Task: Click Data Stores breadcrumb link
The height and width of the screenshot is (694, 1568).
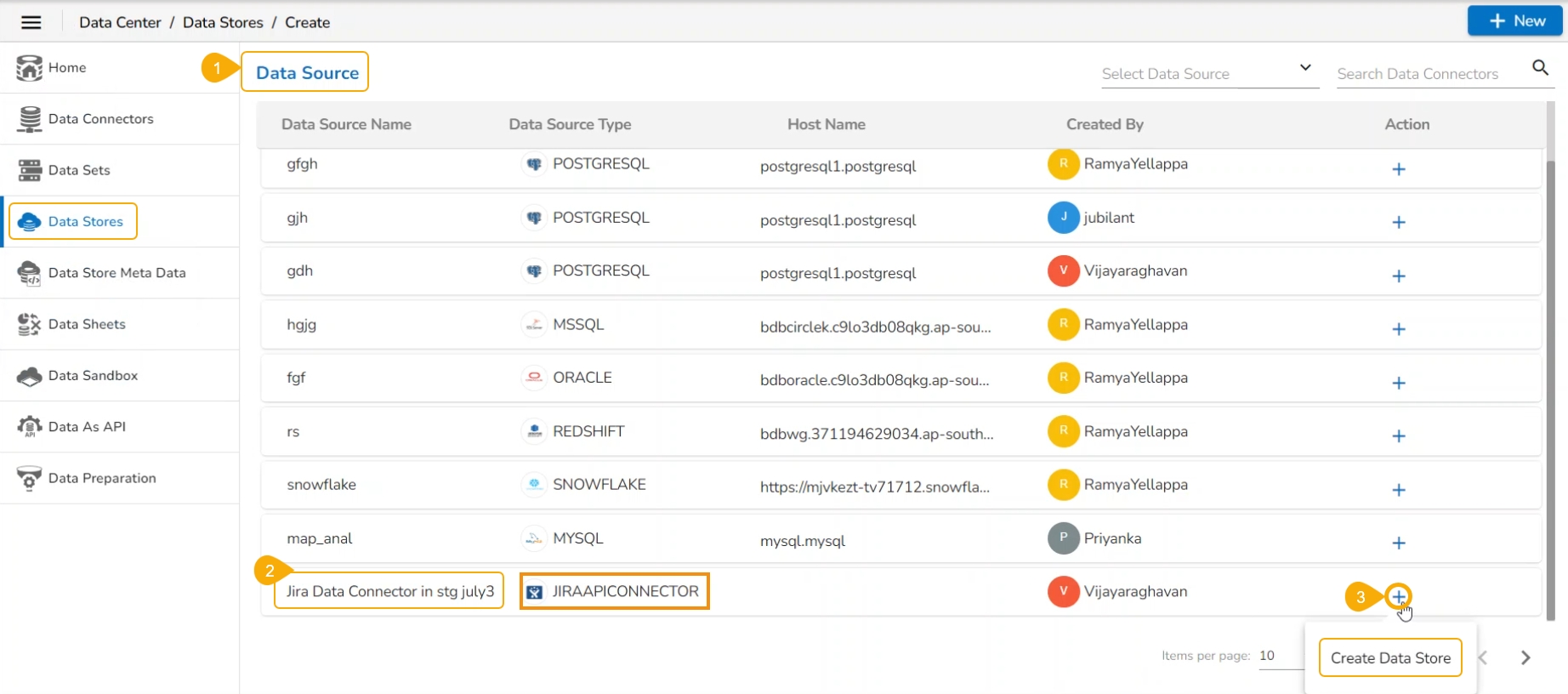Action: point(223,22)
